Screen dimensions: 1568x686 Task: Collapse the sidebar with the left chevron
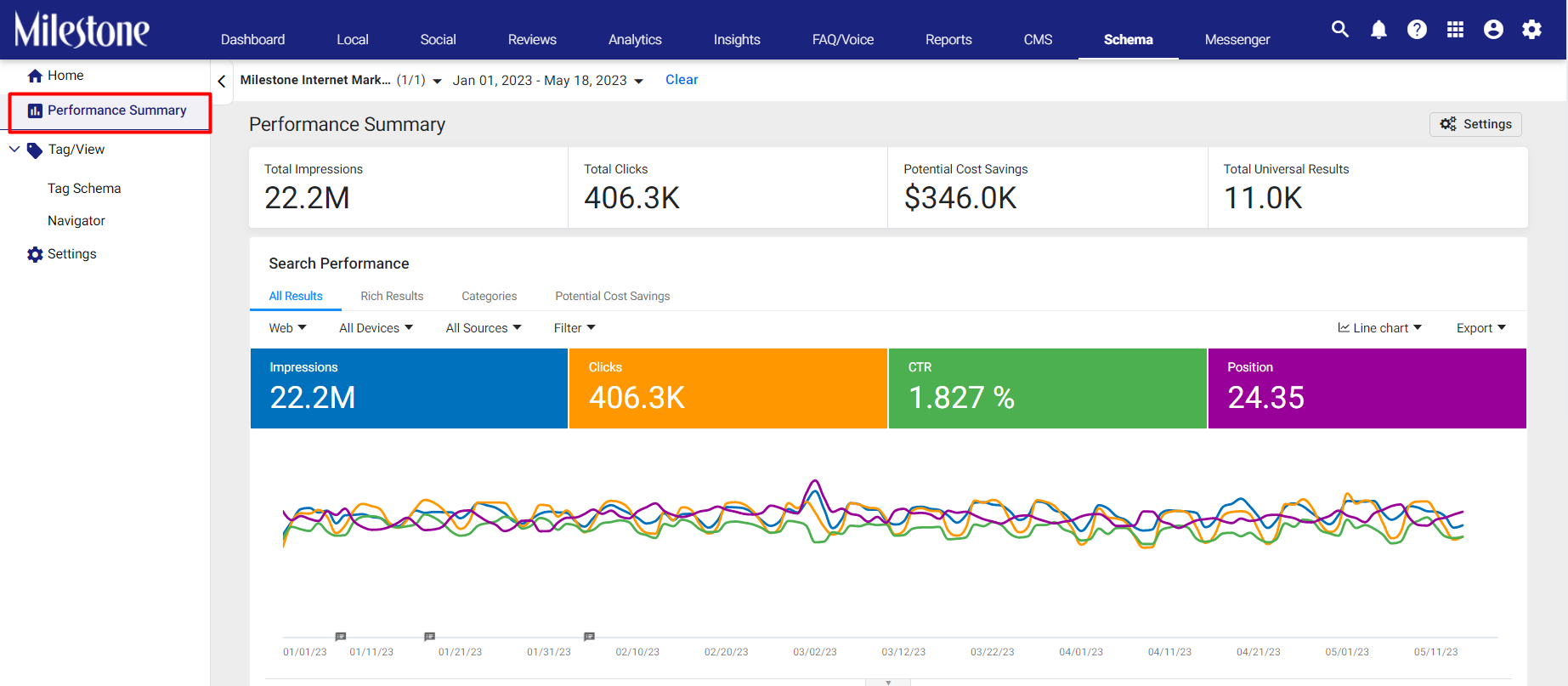click(x=222, y=82)
